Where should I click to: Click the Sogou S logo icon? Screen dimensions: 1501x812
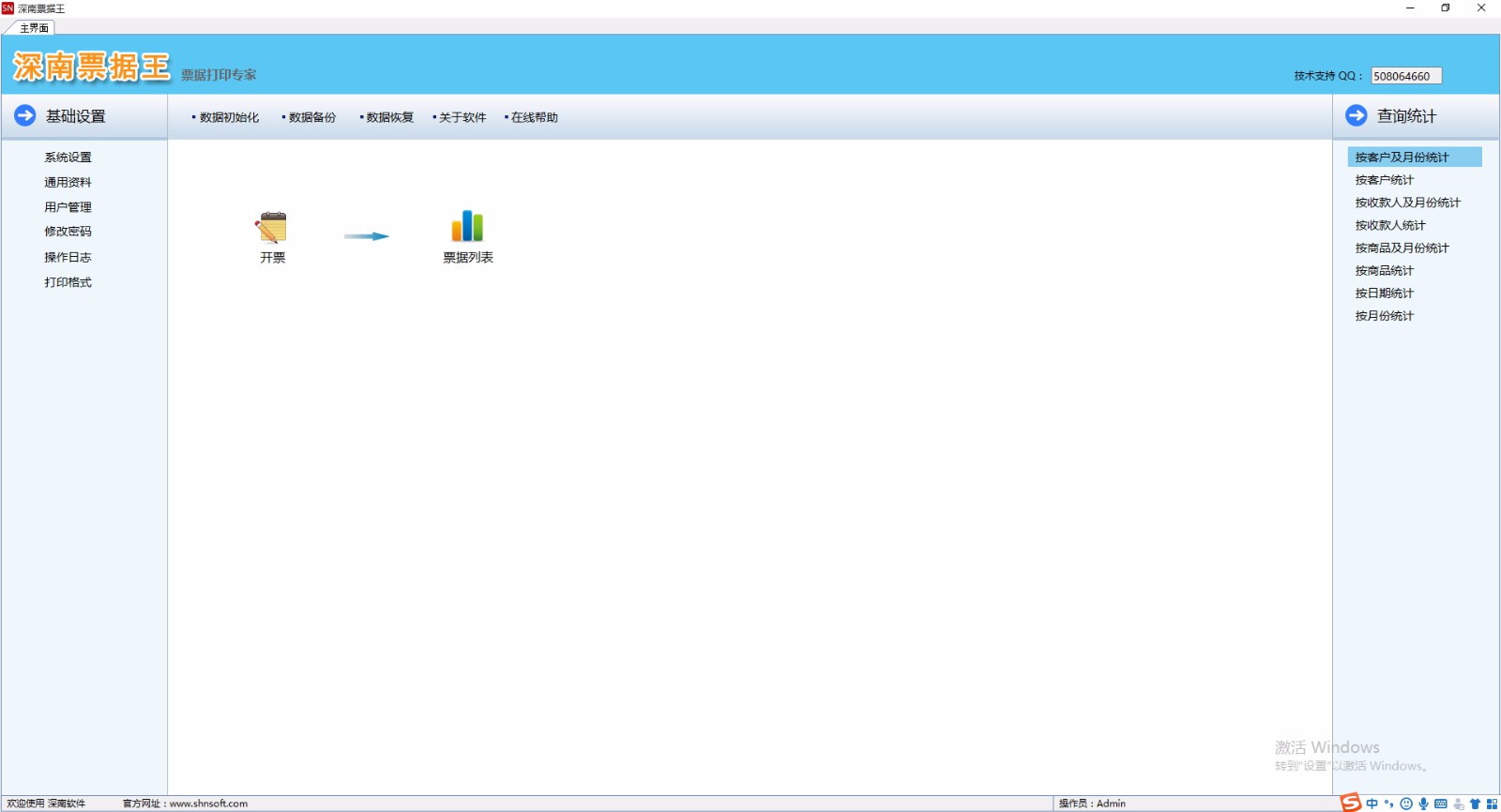click(x=1350, y=803)
